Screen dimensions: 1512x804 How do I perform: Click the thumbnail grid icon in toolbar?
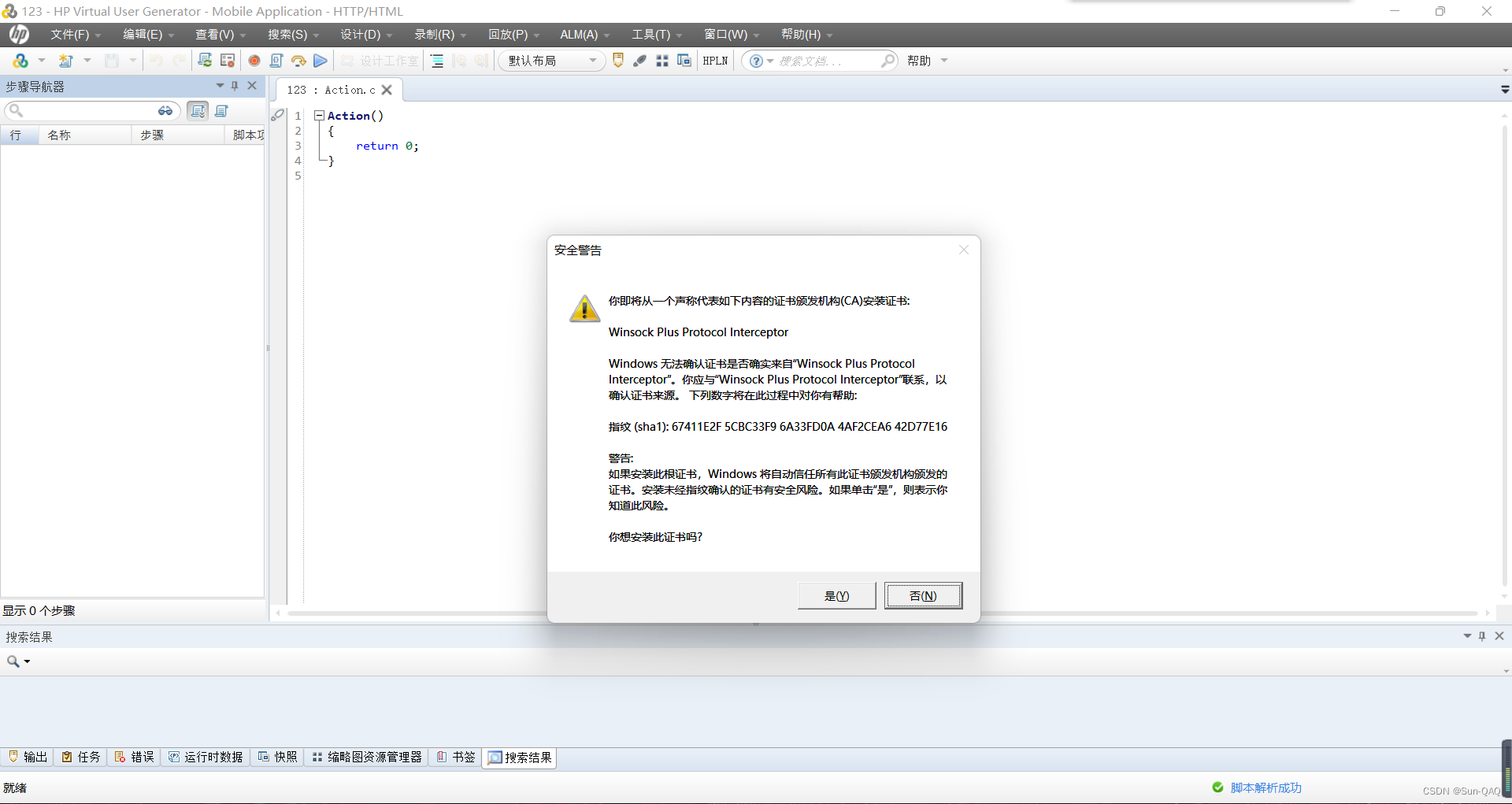point(662,61)
